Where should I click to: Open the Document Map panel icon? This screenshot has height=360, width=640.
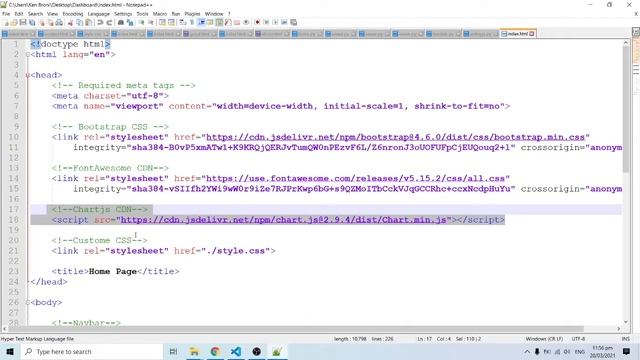pyautogui.click(x=219, y=22)
